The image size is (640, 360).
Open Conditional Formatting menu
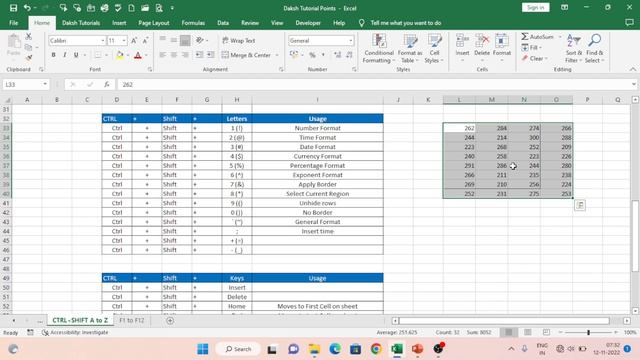pos(379,49)
